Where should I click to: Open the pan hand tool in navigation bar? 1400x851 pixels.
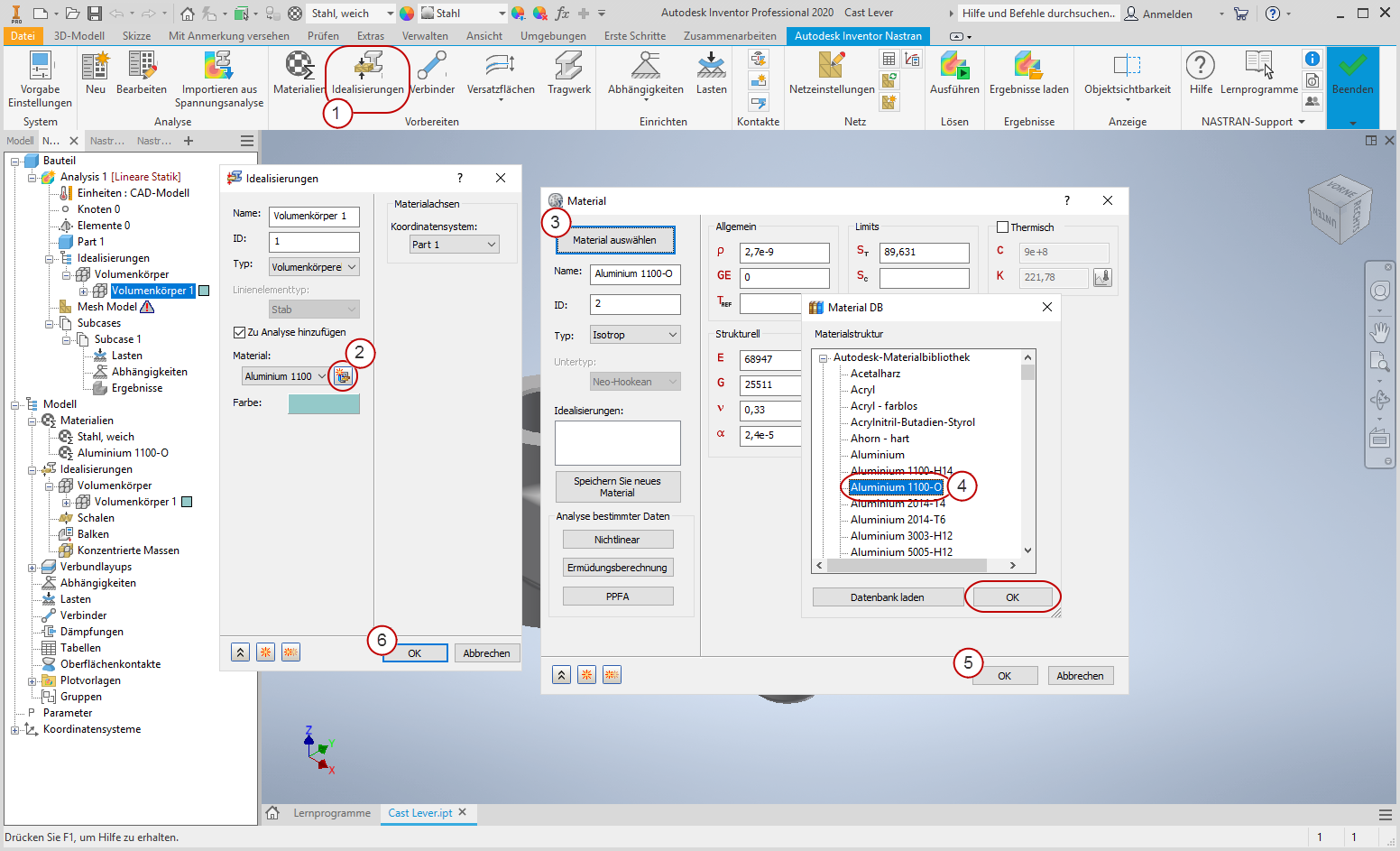(x=1379, y=332)
